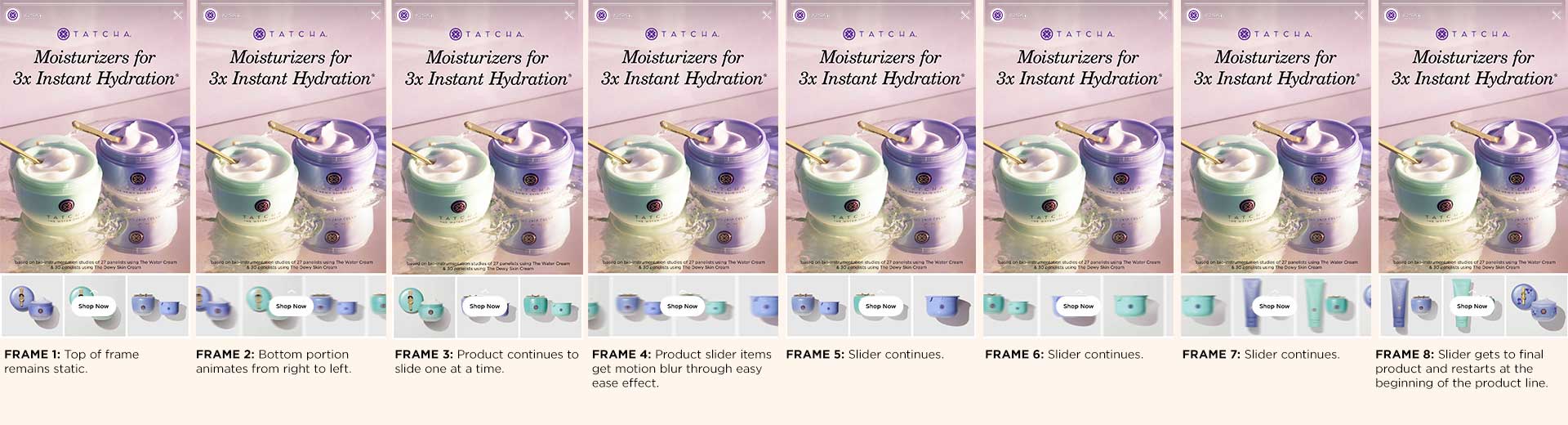
Task: Tap the profile avatar in Frame 7 story
Action: pos(1194,15)
